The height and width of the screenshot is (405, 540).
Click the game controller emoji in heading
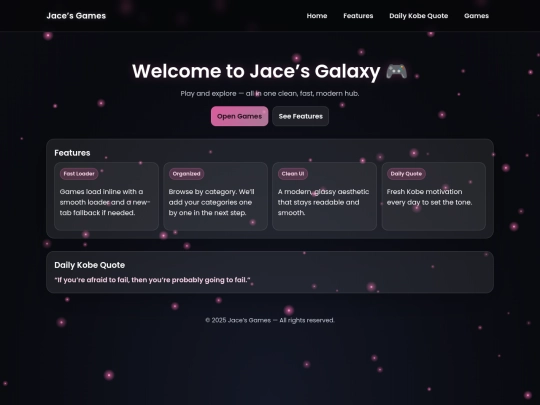(x=396, y=71)
